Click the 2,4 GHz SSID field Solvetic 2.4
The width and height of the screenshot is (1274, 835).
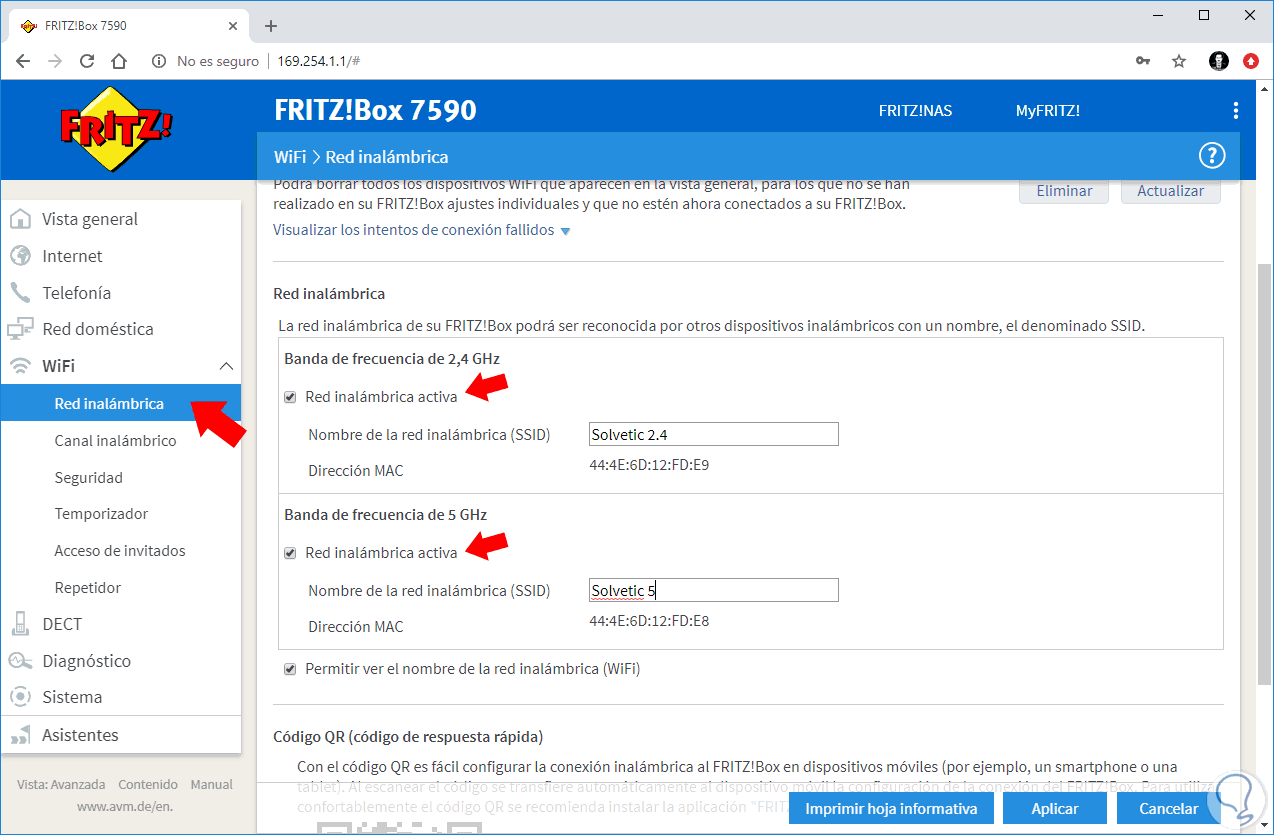coord(713,434)
